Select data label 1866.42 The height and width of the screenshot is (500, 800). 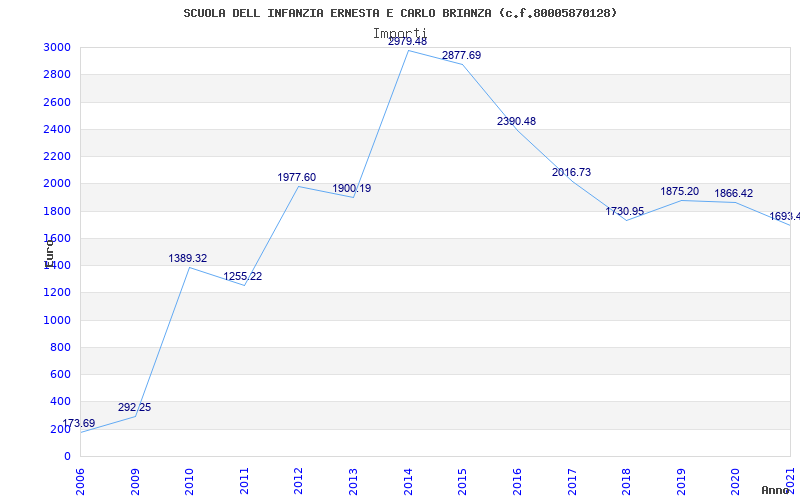733,194
